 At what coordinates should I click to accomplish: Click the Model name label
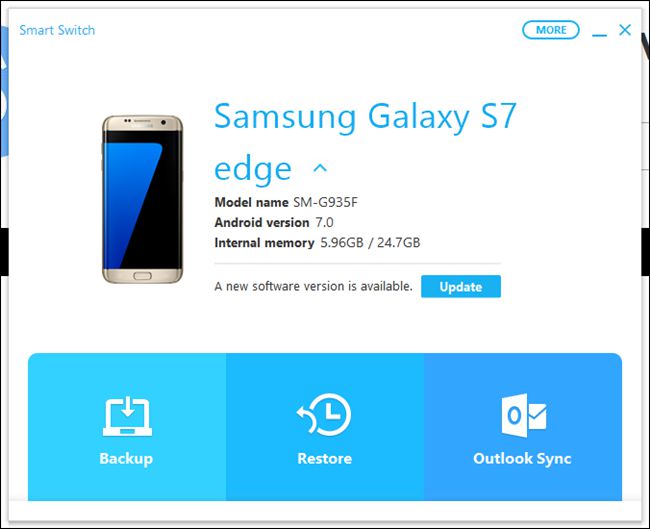pyautogui.click(x=251, y=202)
